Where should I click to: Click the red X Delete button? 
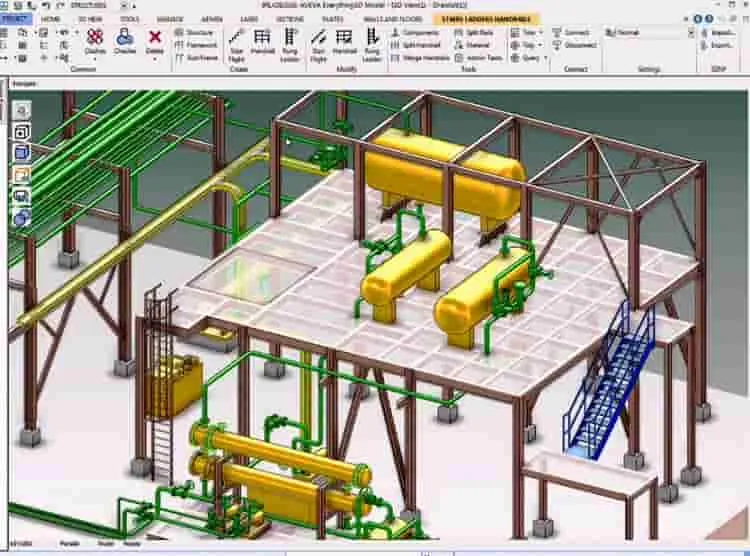coord(155,40)
